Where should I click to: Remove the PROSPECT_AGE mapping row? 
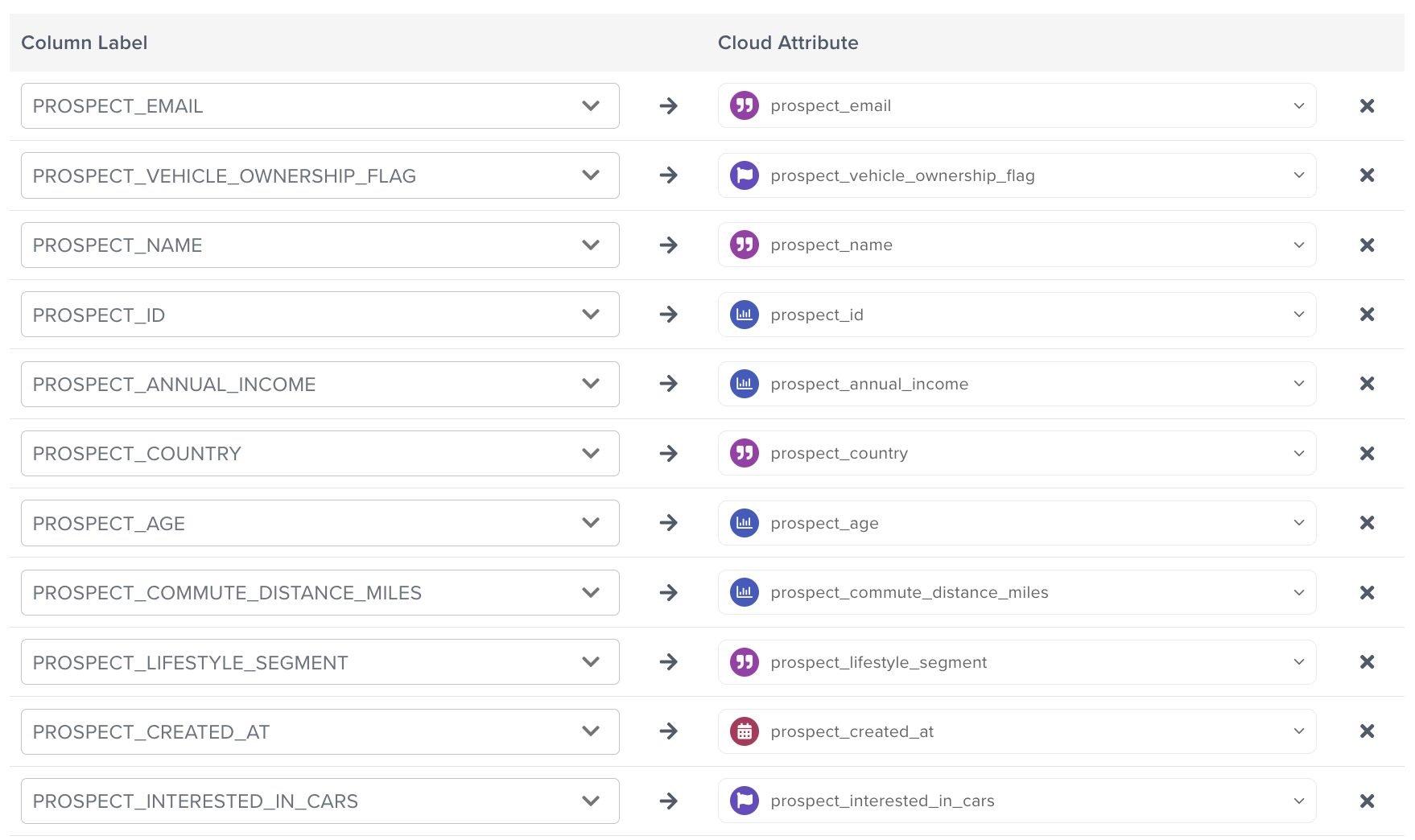click(1367, 523)
